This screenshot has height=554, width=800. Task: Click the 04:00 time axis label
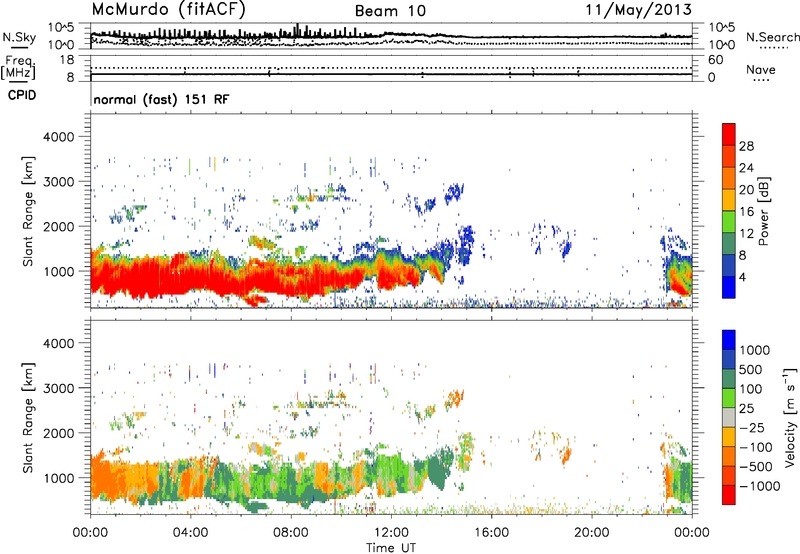click(190, 533)
